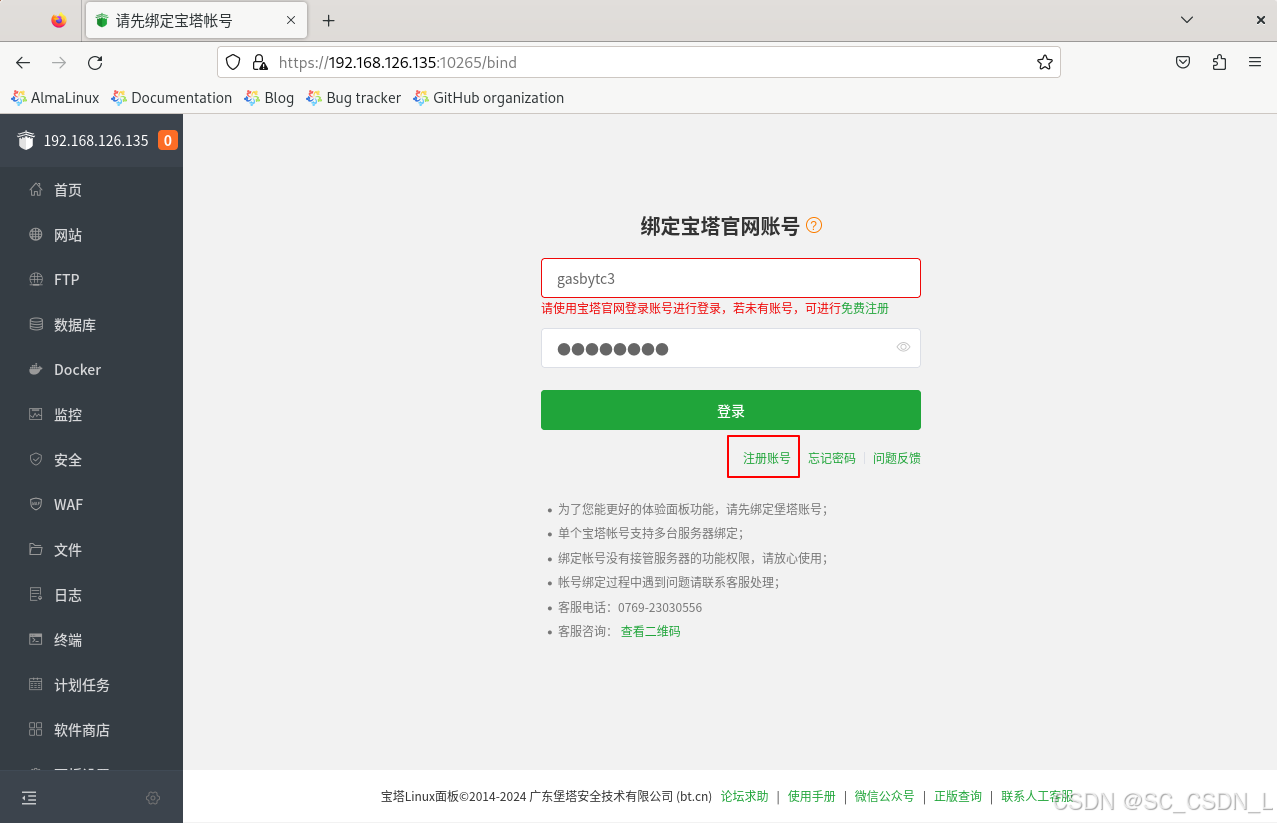Click the 软件商店 grid icon
The image size is (1277, 823).
click(36, 730)
